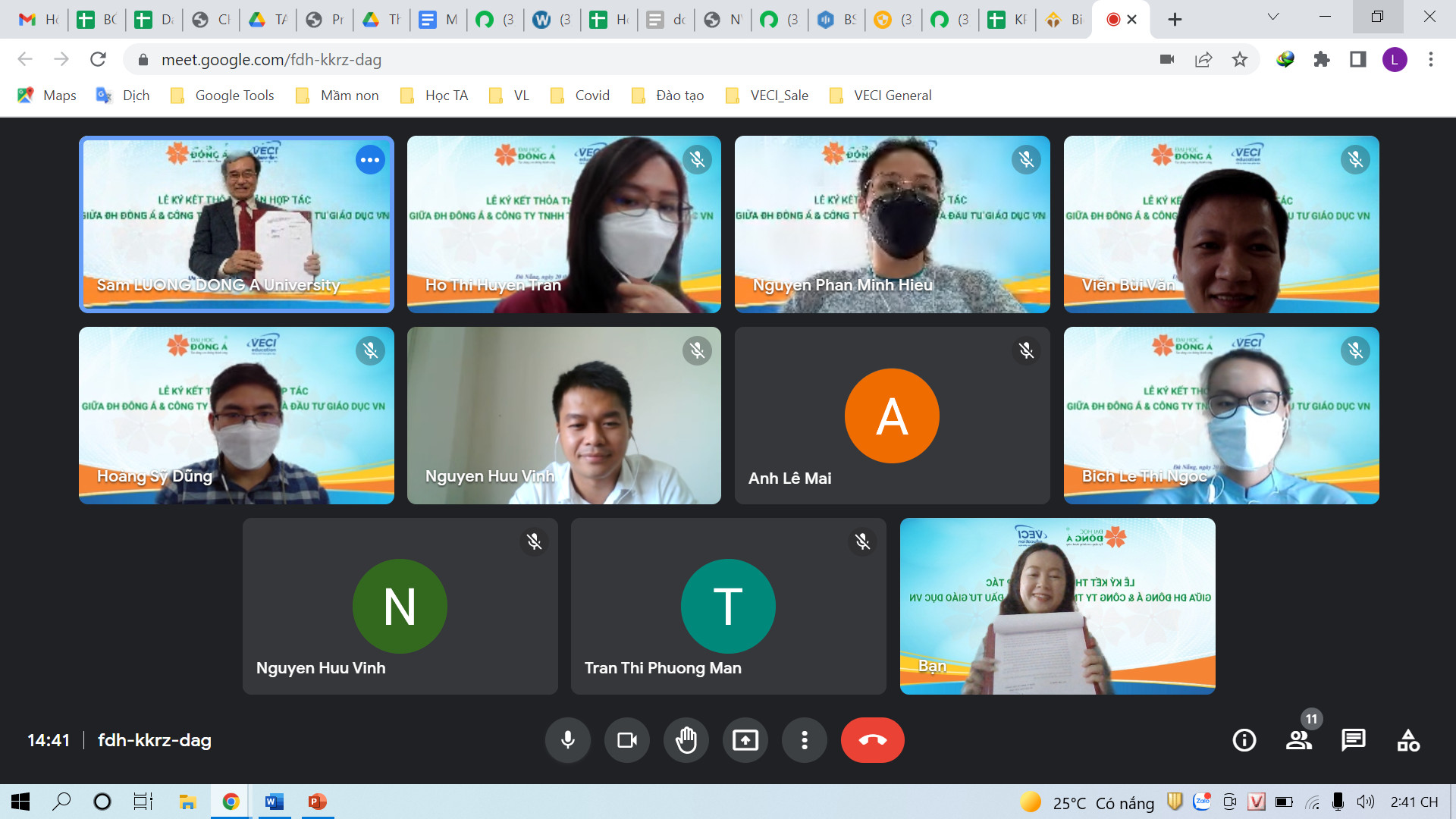Click the Maps bookmark link
This screenshot has width=1456, height=819.
click(x=47, y=96)
